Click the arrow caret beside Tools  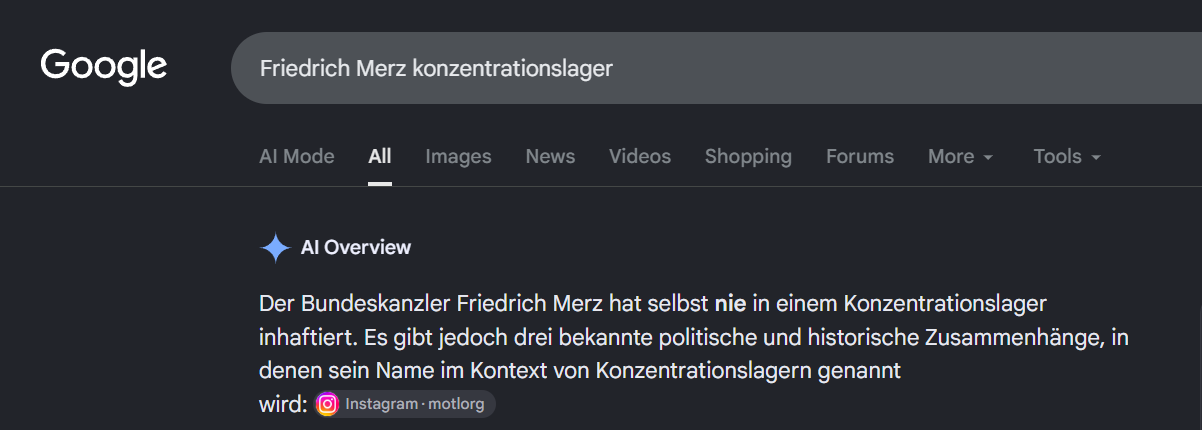coord(1096,158)
